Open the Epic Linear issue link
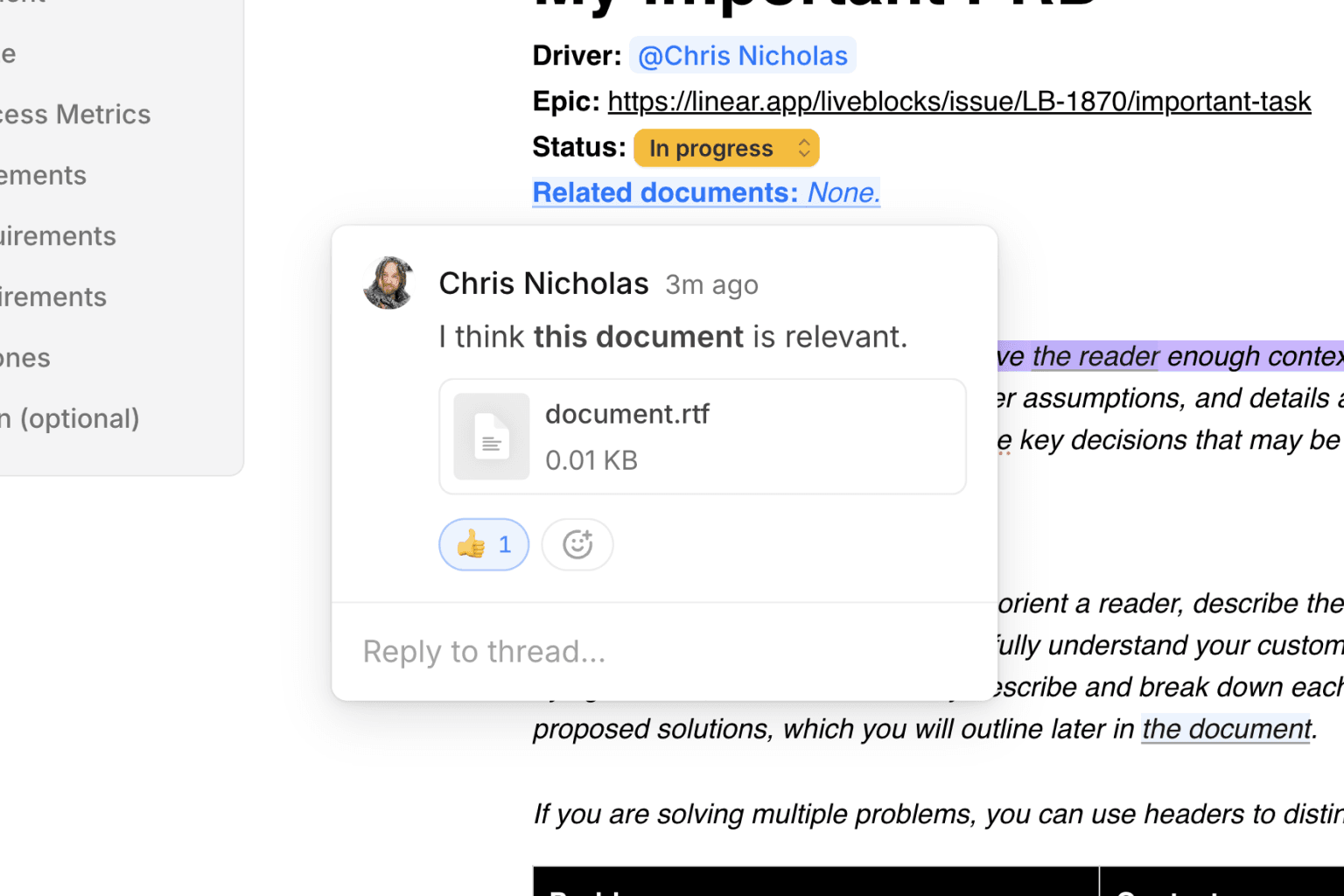 click(959, 101)
